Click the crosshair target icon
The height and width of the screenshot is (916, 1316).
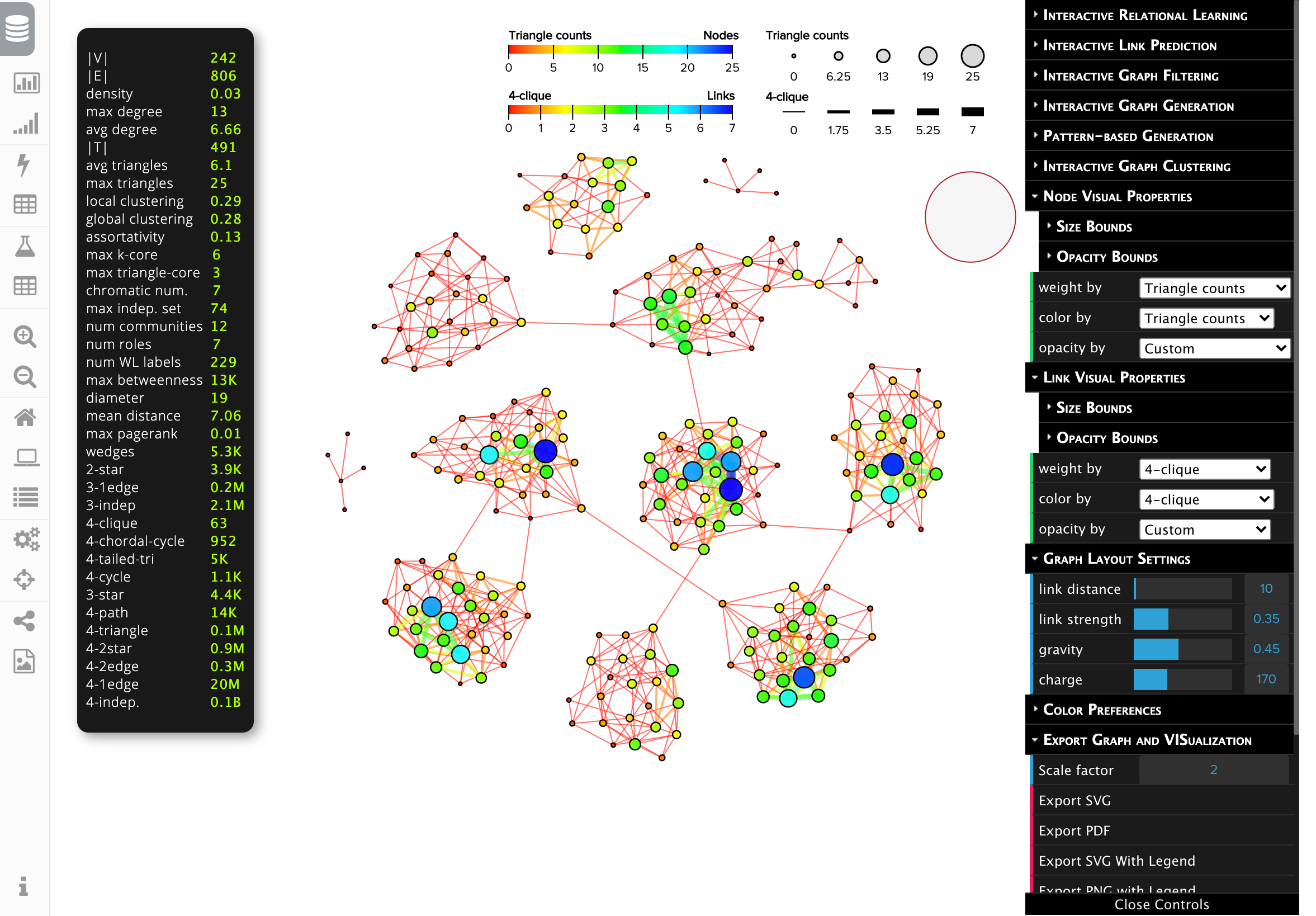[24, 580]
